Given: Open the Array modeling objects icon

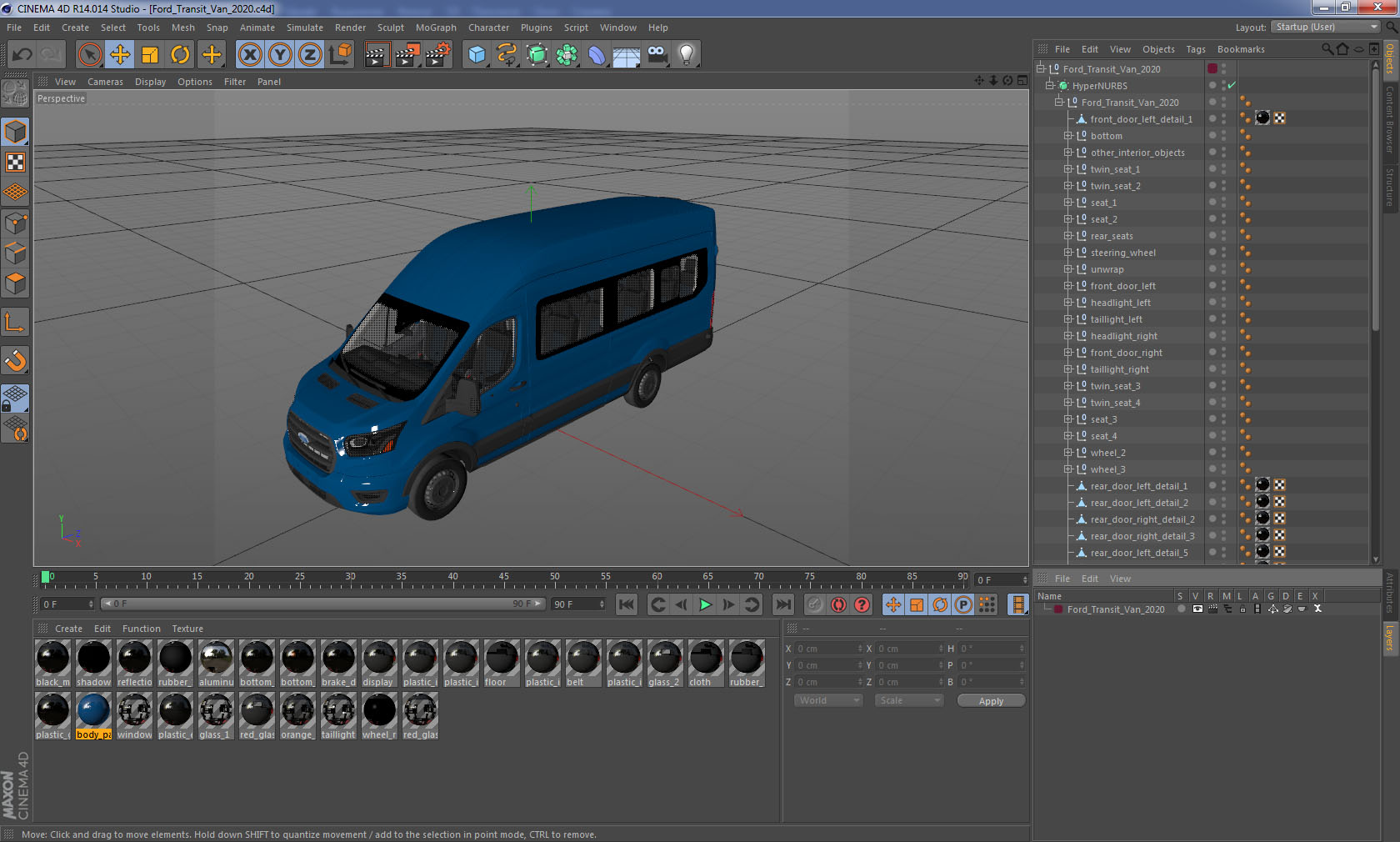Looking at the screenshot, I should point(567,55).
